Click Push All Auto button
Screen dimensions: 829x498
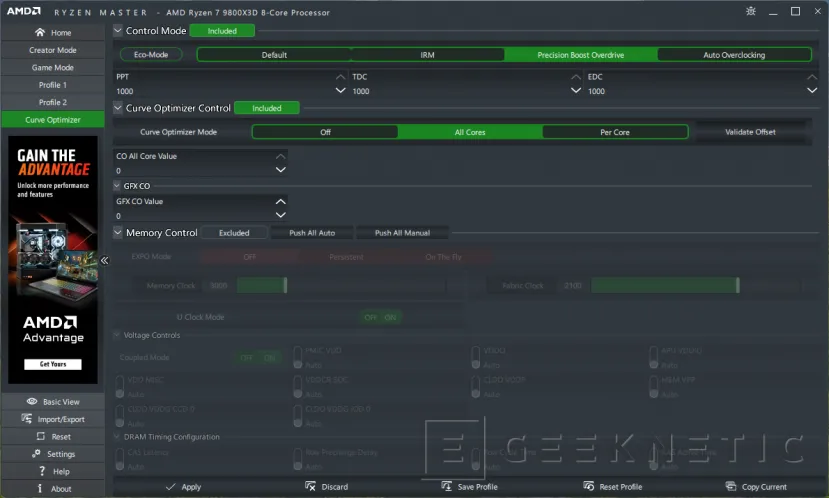[312, 233]
